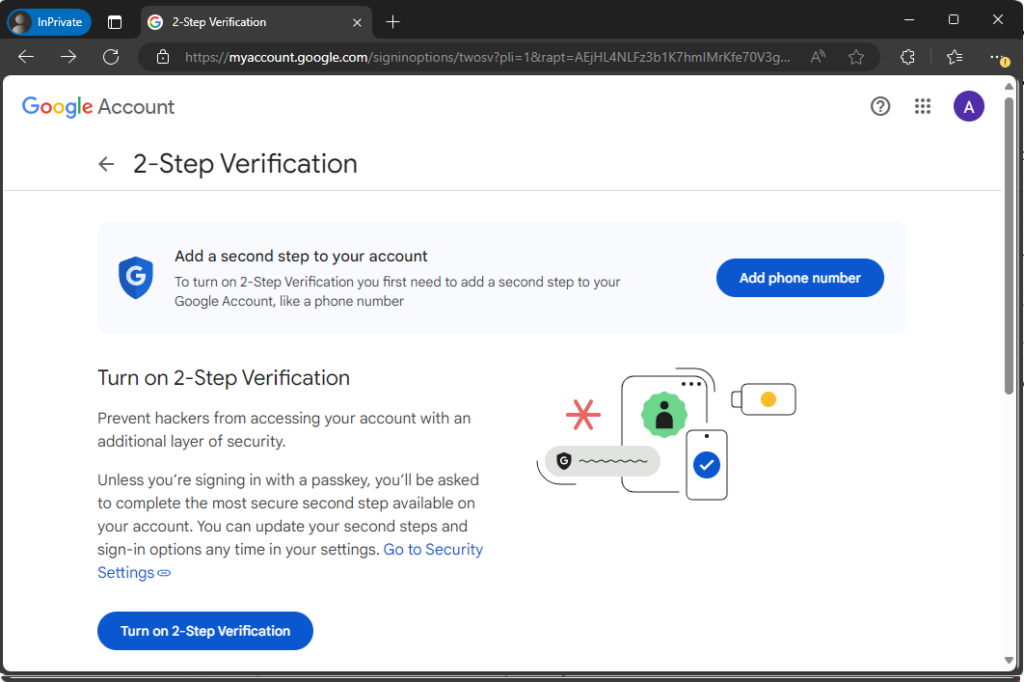The image size is (1024, 682).
Task: Click the browser back navigation arrow
Action: point(26,57)
